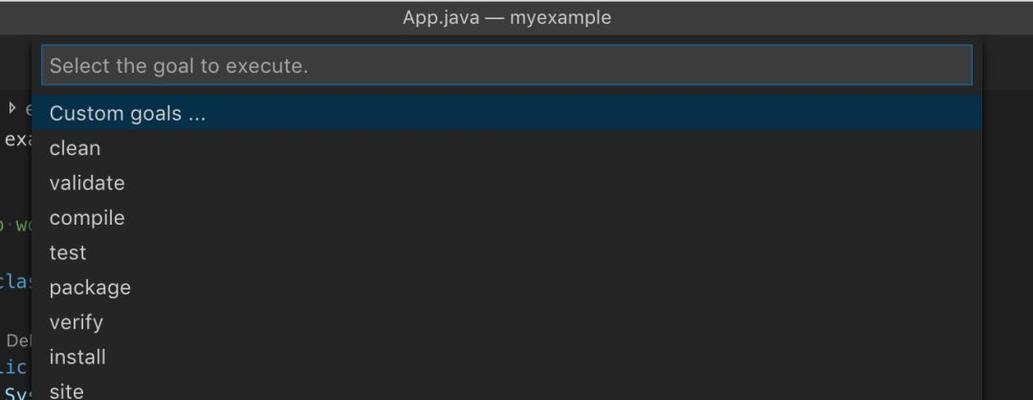Choose 'Custom goals ...' from the list

click(x=507, y=113)
